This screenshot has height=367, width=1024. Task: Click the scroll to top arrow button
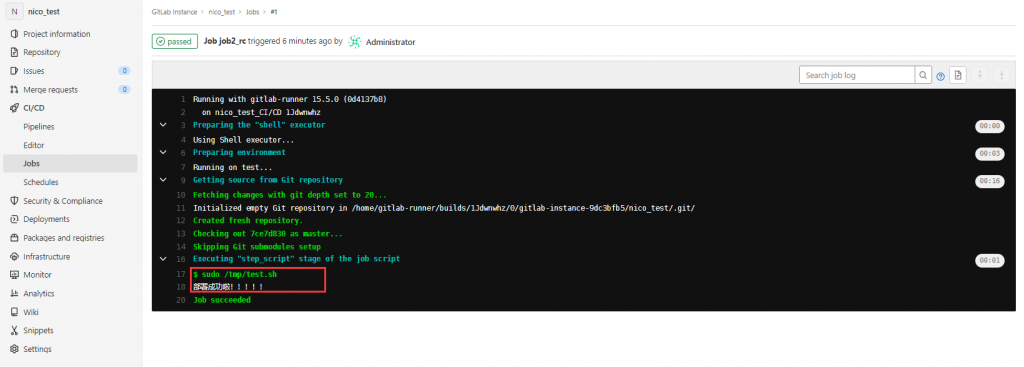(x=980, y=75)
